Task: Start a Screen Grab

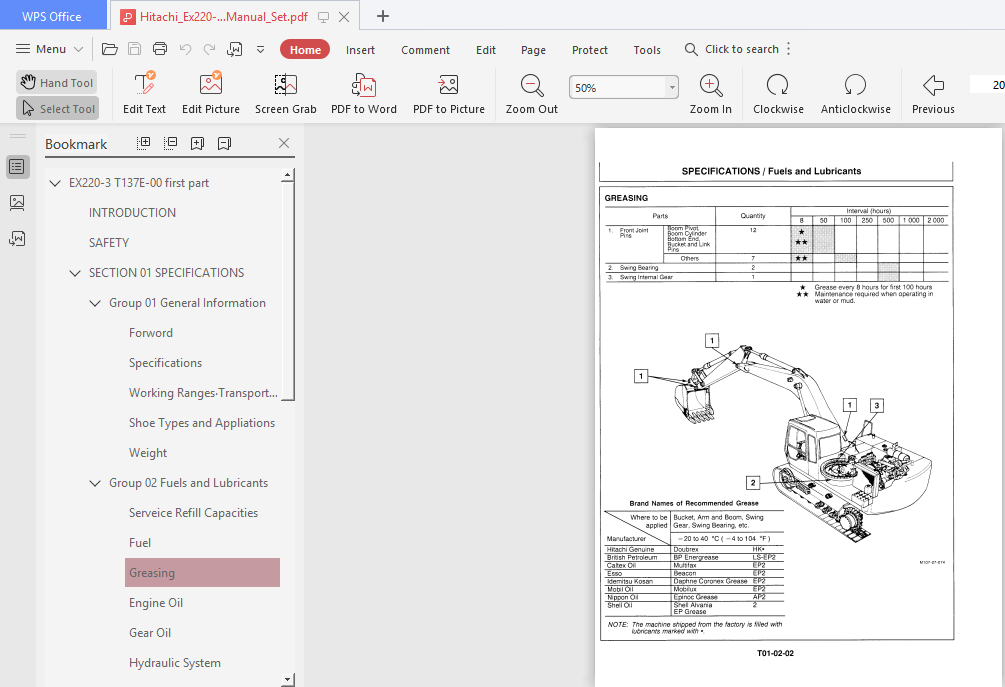Action: 286,94
